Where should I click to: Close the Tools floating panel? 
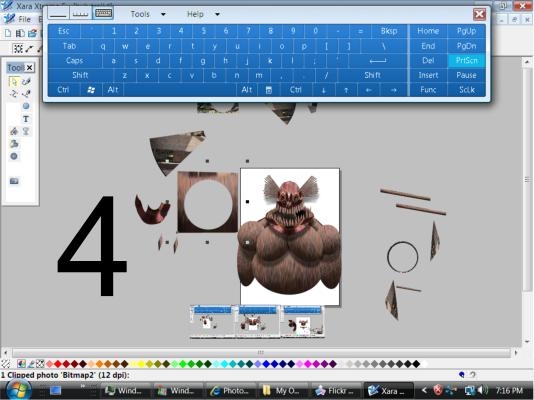(x=30, y=68)
